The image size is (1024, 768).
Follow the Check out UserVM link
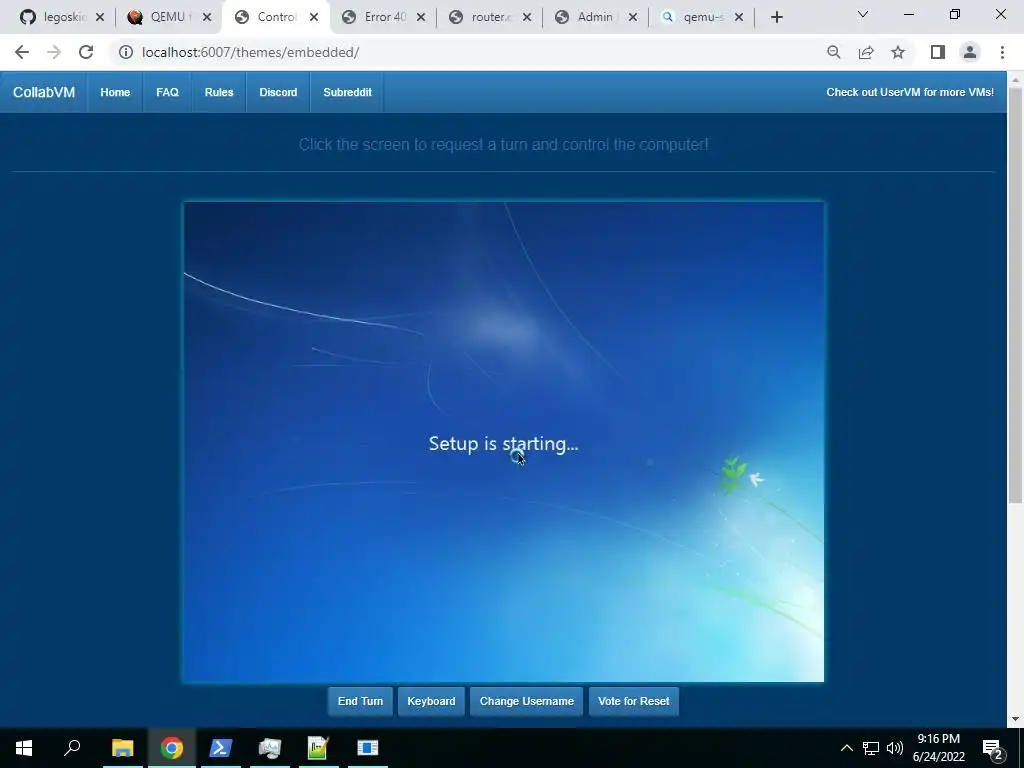point(910,92)
